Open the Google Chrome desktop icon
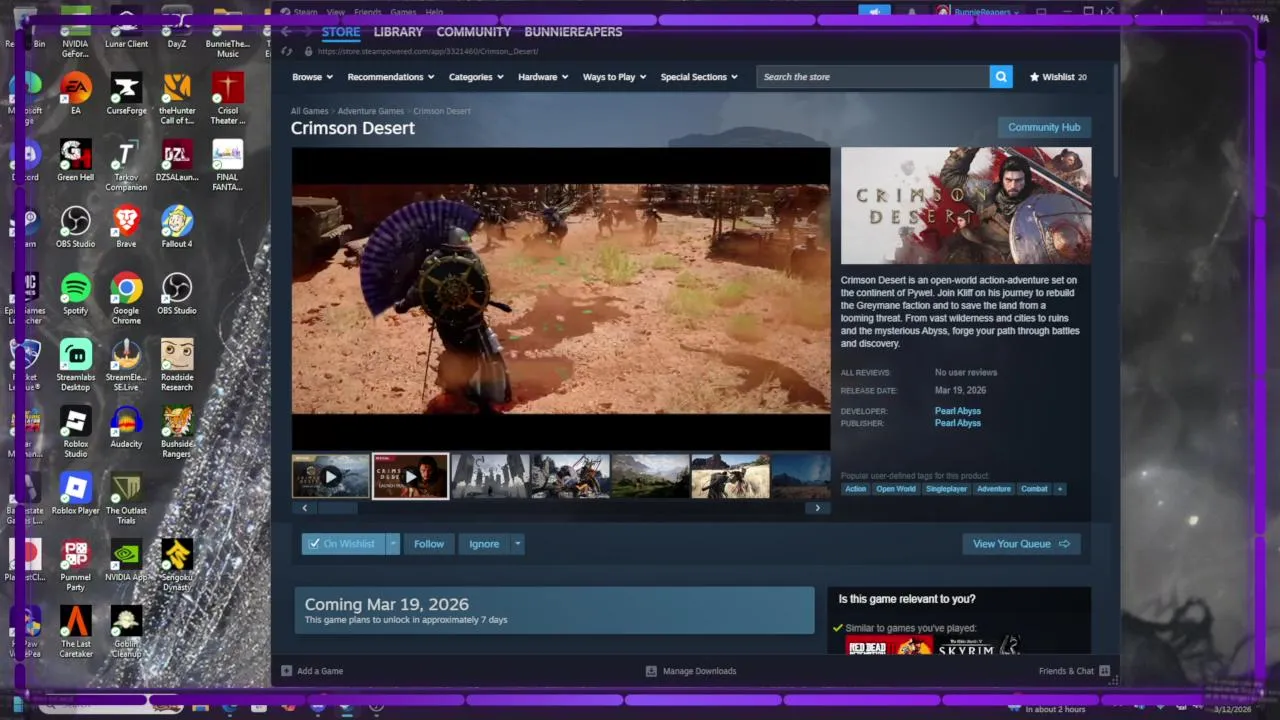Image resolution: width=1280 pixels, height=720 pixels. (126, 299)
